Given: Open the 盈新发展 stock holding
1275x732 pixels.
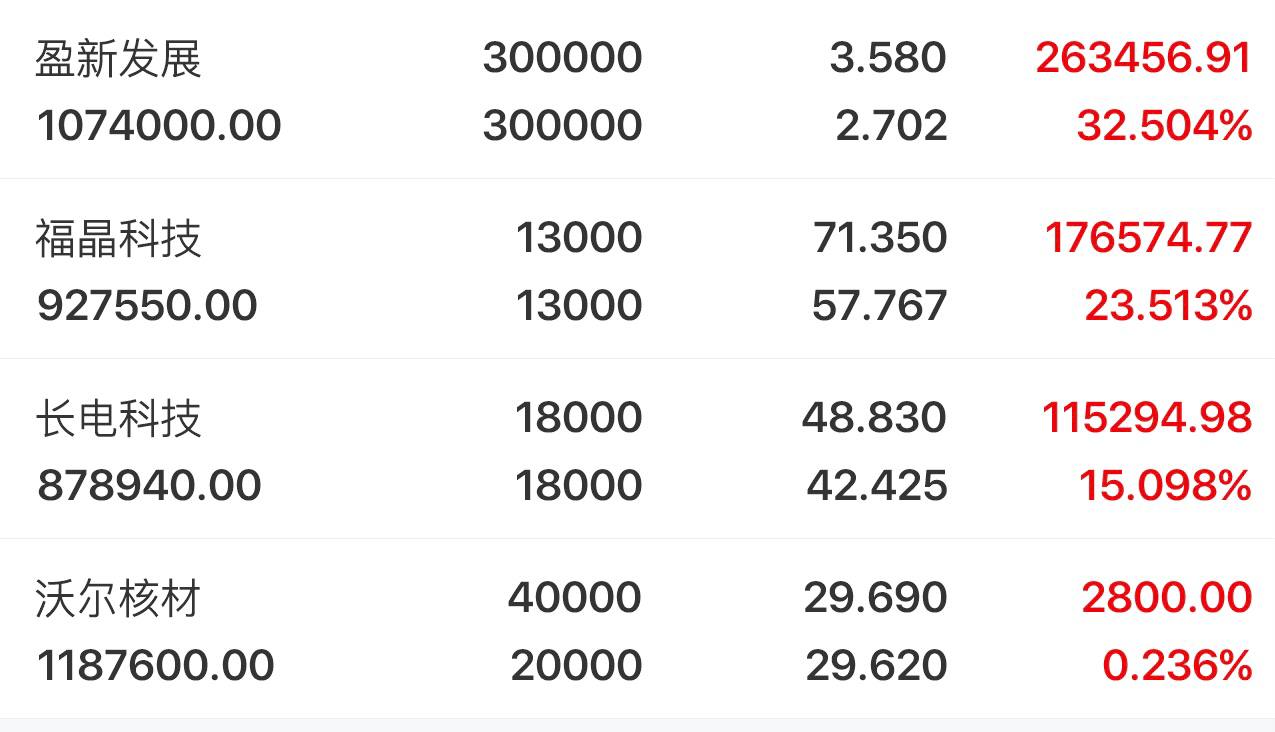Looking at the screenshot, I should pyautogui.click(x=637, y=90).
